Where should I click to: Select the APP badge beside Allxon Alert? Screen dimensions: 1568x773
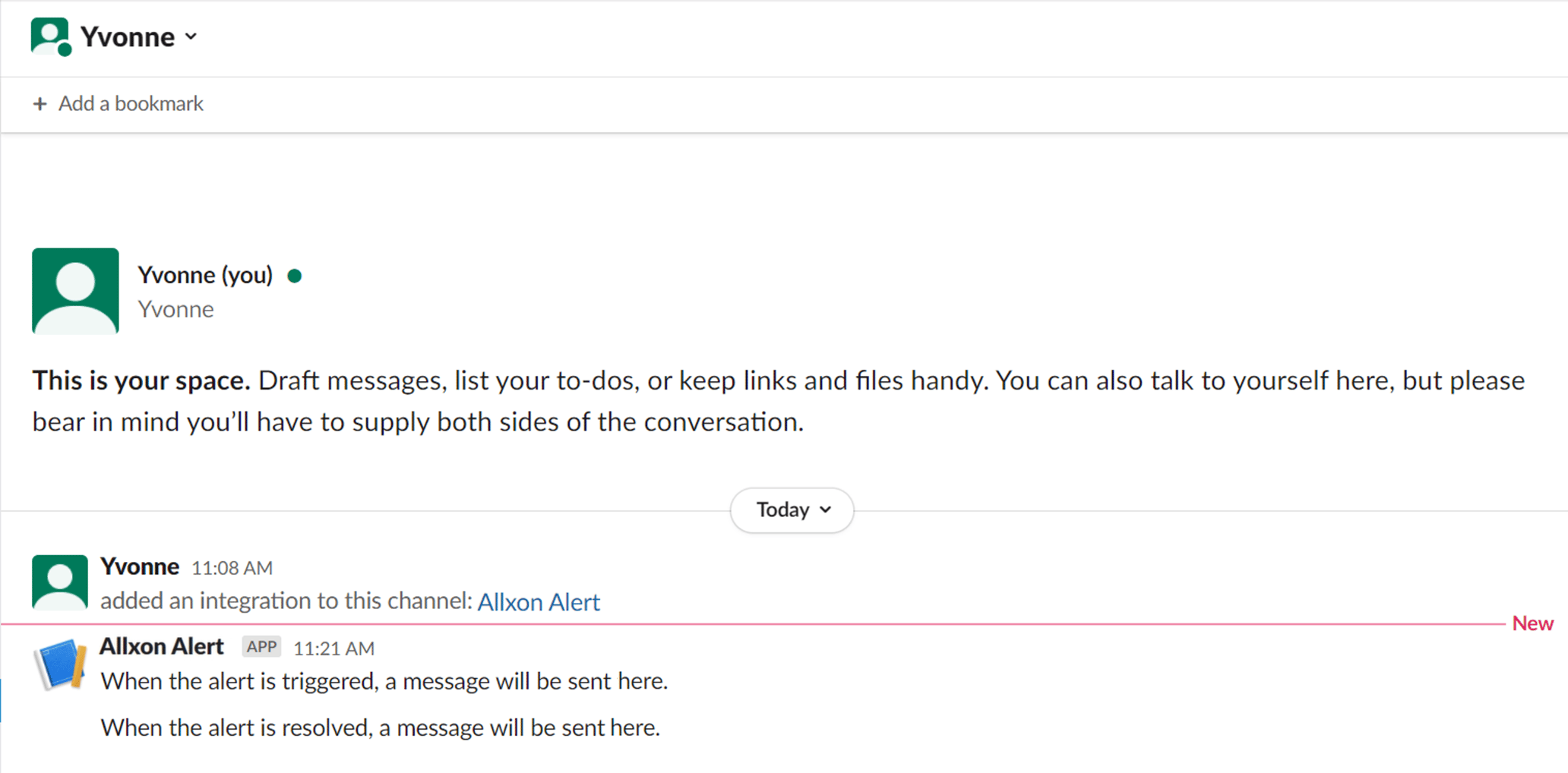click(x=261, y=646)
